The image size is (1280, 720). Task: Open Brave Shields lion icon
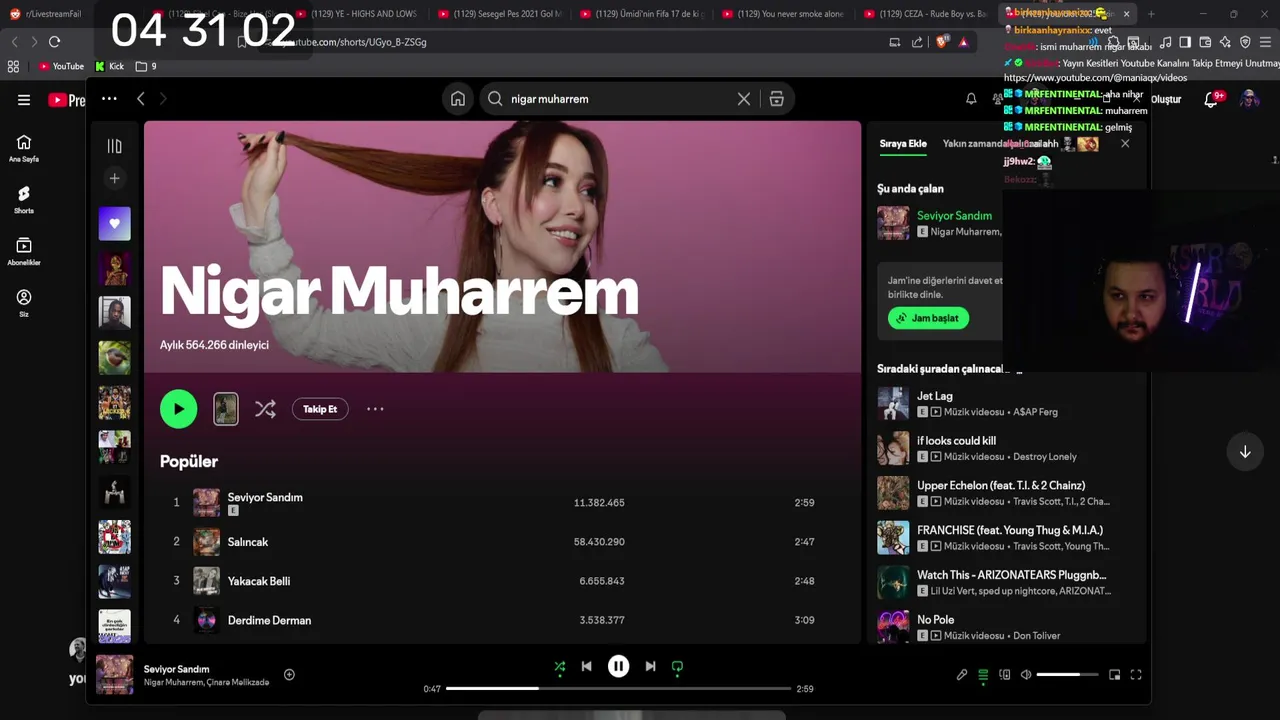(941, 42)
